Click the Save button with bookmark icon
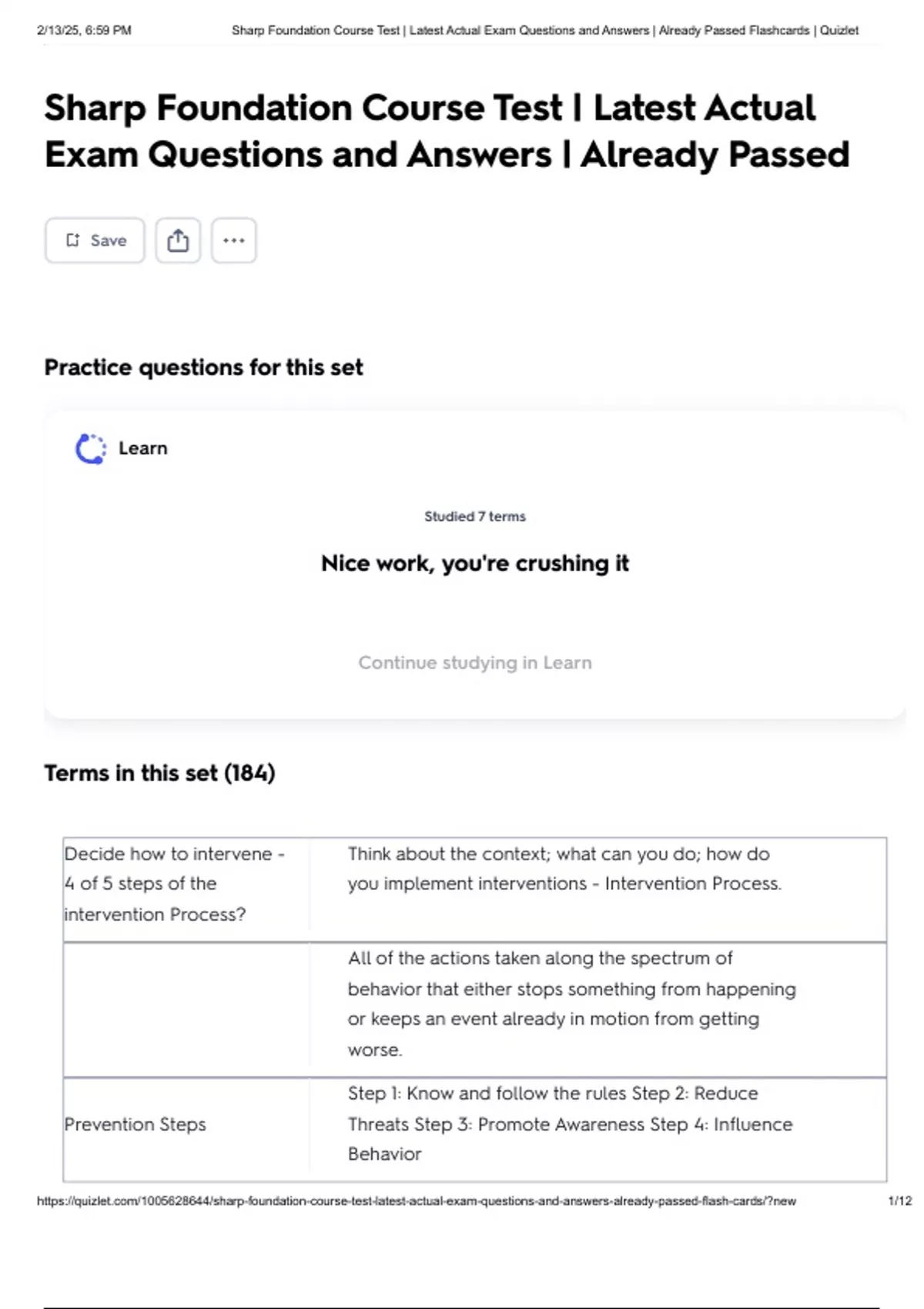Image resolution: width=924 pixels, height=1309 pixels. click(95, 241)
